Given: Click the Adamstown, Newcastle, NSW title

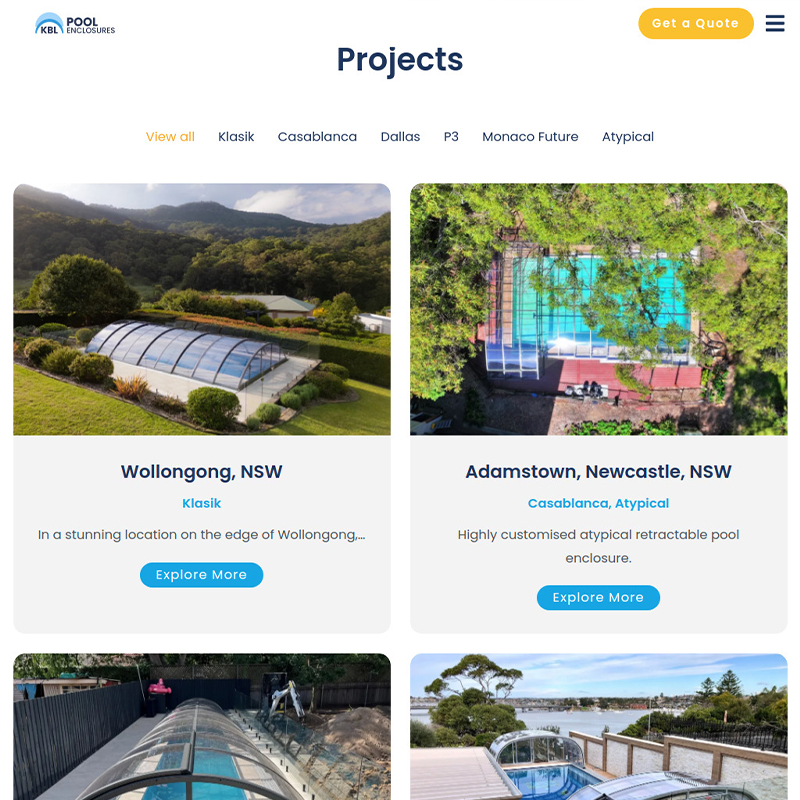Looking at the screenshot, I should (598, 472).
